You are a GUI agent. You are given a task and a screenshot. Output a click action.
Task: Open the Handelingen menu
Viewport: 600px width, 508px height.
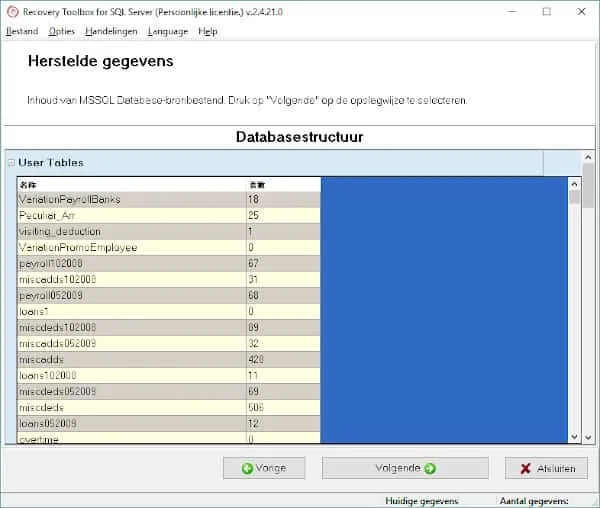click(x=111, y=31)
